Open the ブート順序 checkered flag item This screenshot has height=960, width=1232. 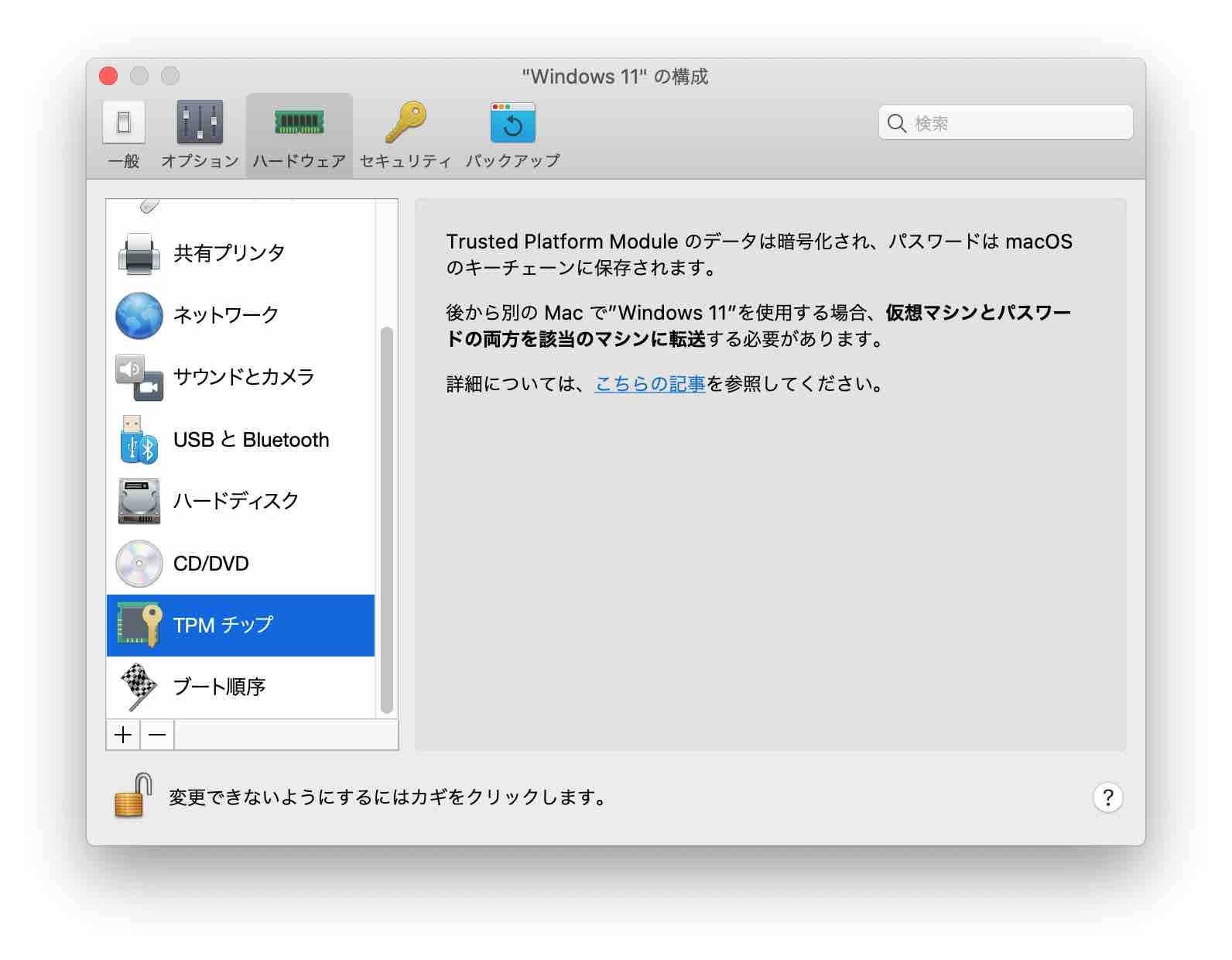(x=139, y=687)
